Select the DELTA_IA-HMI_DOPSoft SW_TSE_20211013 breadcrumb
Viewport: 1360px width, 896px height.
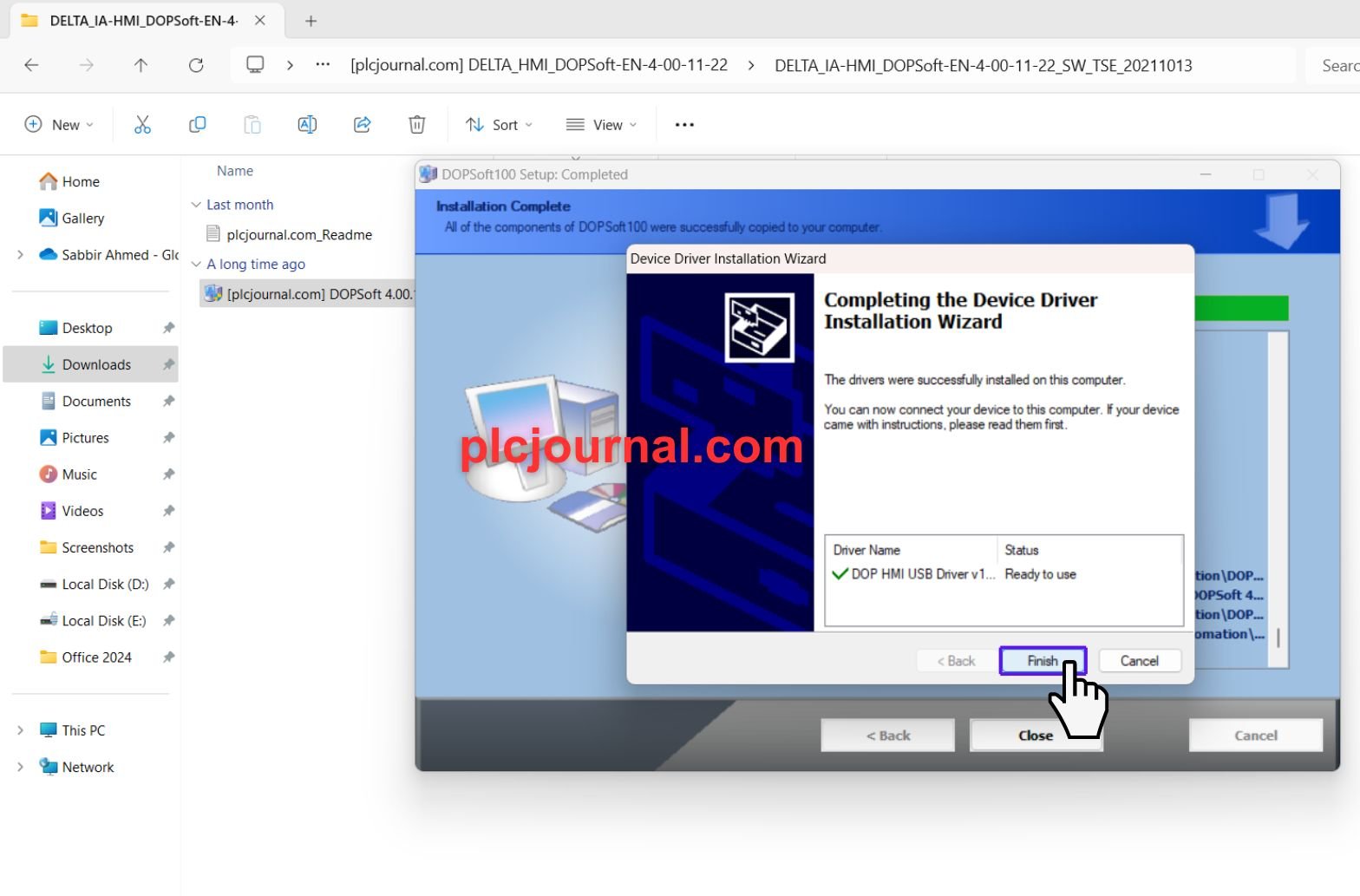(983, 65)
